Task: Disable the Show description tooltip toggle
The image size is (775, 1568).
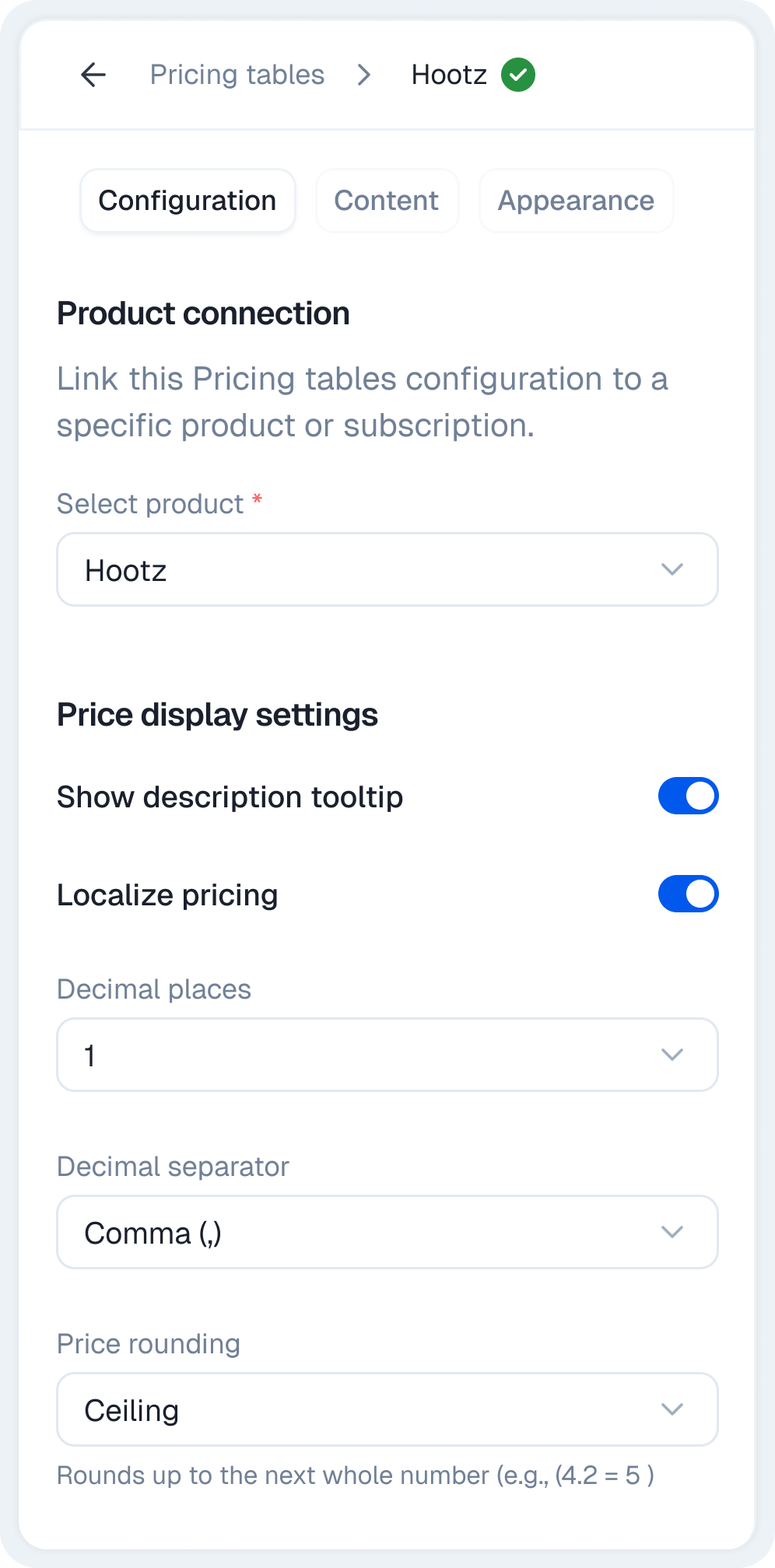Action: (688, 796)
